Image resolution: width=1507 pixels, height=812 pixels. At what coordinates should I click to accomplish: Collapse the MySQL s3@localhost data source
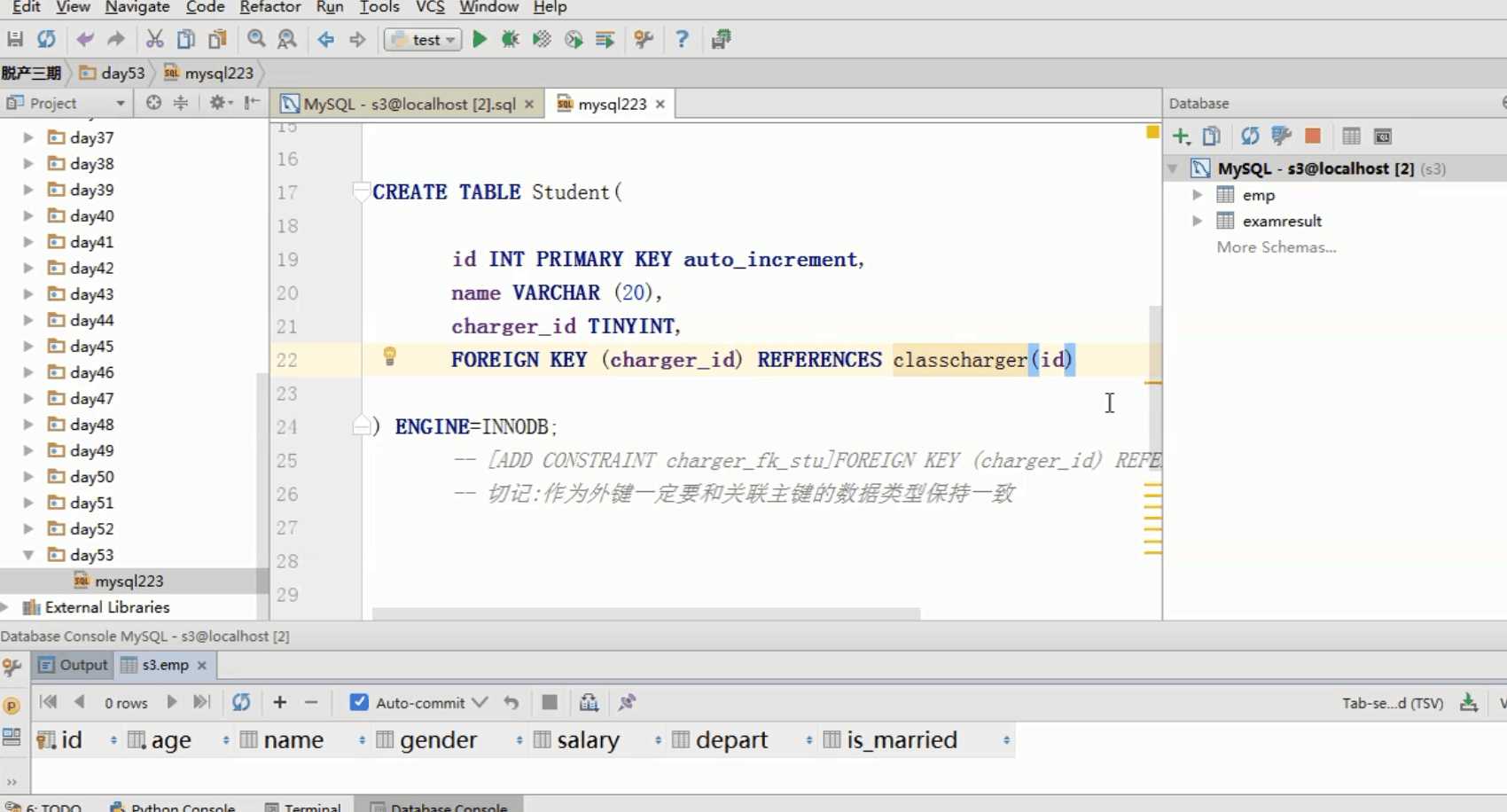1173,168
